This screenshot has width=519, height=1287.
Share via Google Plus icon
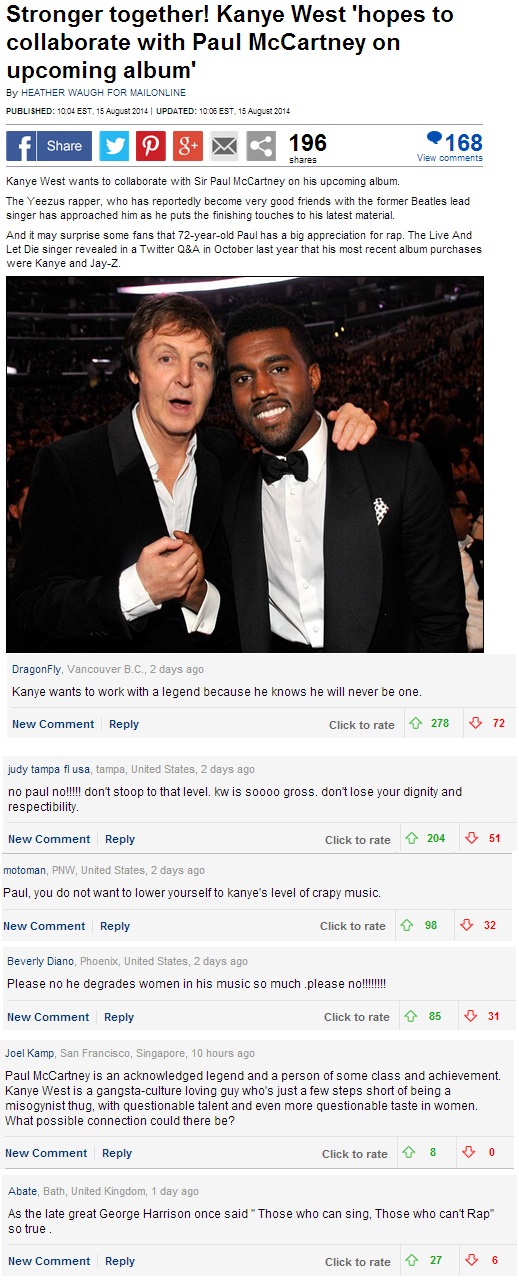pos(188,146)
